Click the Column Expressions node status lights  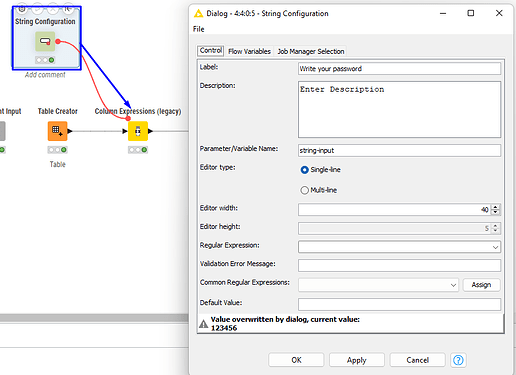point(138,150)
